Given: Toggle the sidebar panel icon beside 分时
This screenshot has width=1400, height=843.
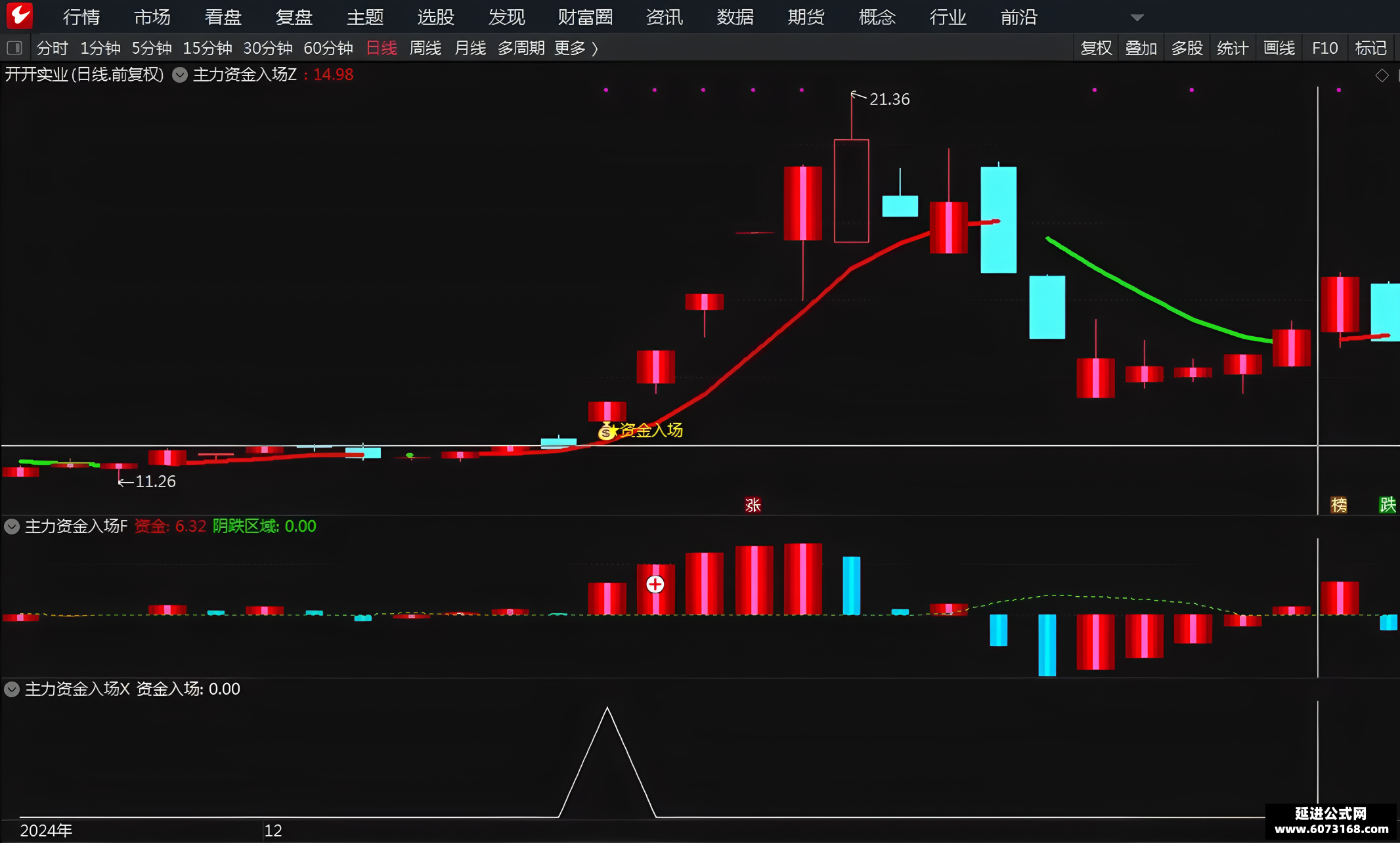Looking at the screenshot, I should click(14, 48).
